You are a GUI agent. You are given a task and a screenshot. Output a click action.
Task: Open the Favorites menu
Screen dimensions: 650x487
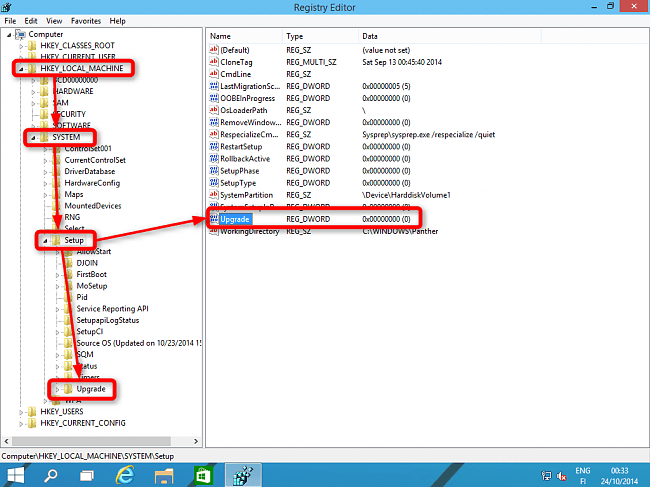coord(84,20)
